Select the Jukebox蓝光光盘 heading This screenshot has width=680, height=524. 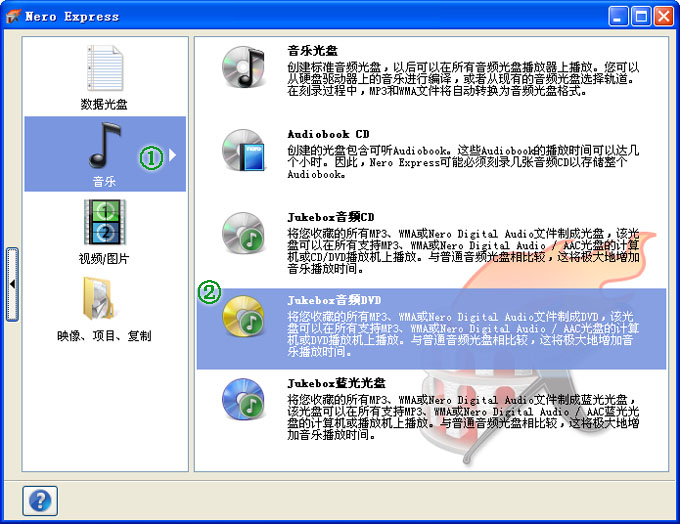point(336,382)
